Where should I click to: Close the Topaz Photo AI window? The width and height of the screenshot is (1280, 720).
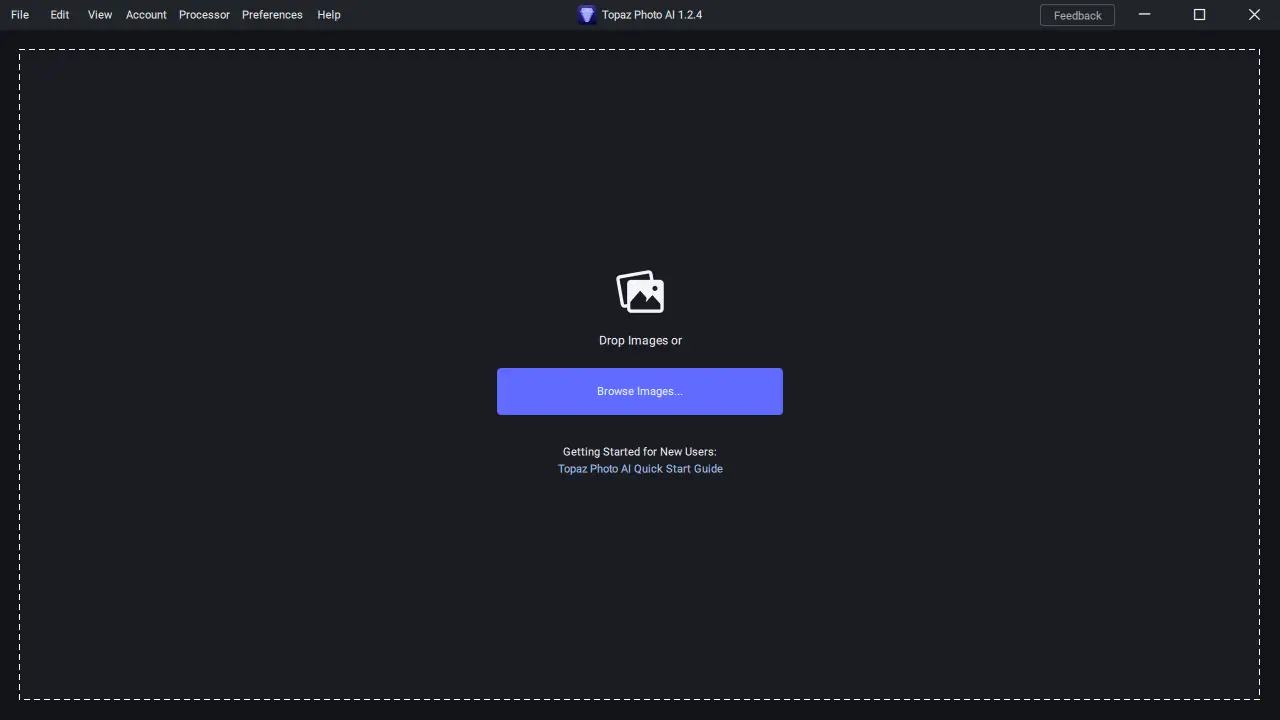(1254, 15)
